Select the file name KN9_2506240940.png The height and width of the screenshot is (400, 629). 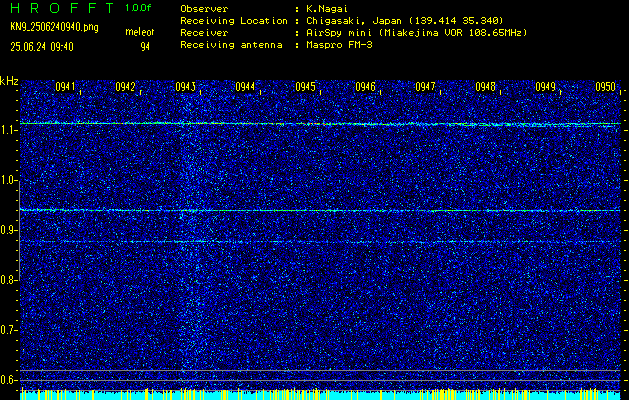coord(54,27)
